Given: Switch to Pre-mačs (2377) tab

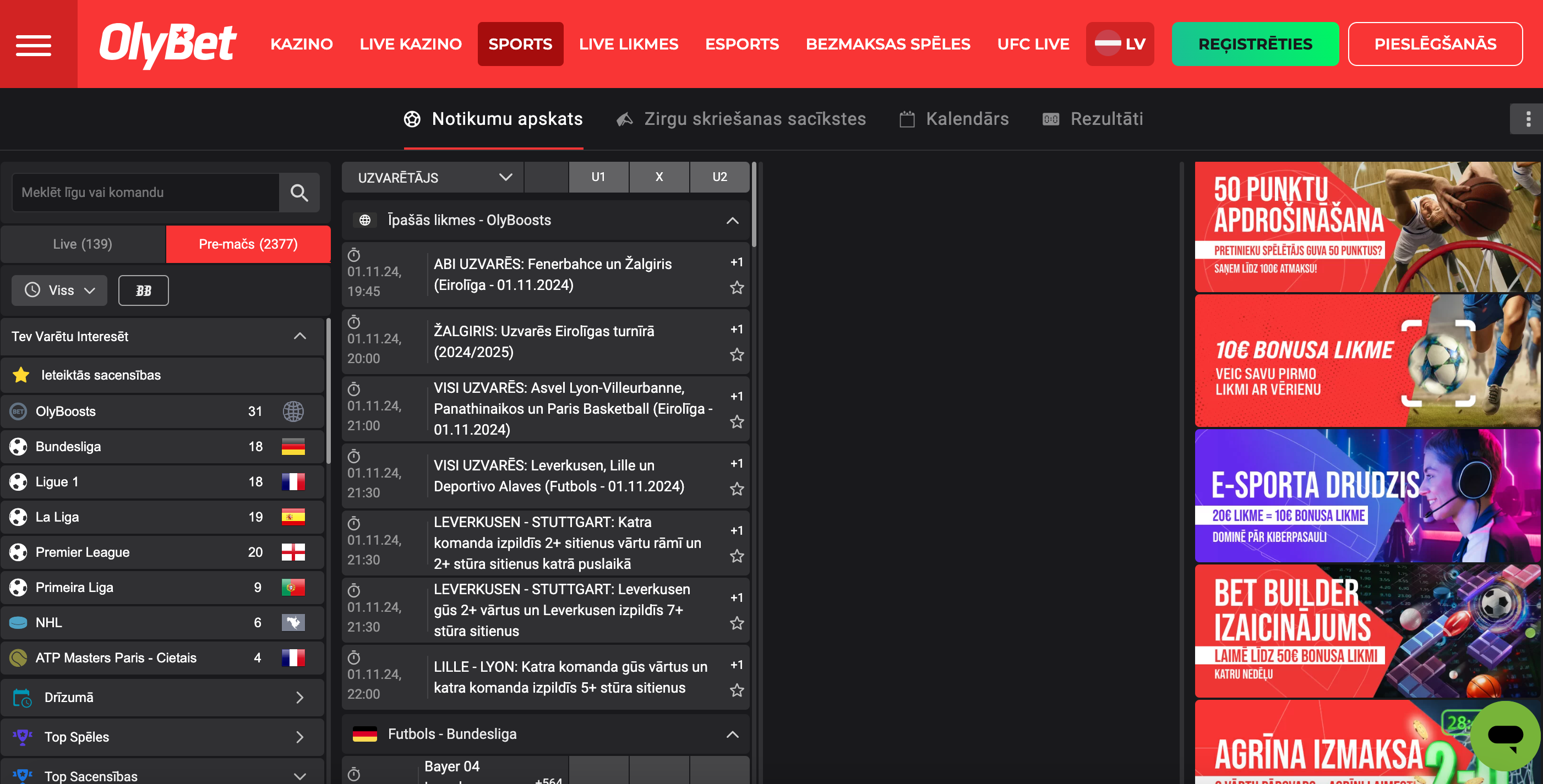Looking at the screenshot, I should coord(248,244).
